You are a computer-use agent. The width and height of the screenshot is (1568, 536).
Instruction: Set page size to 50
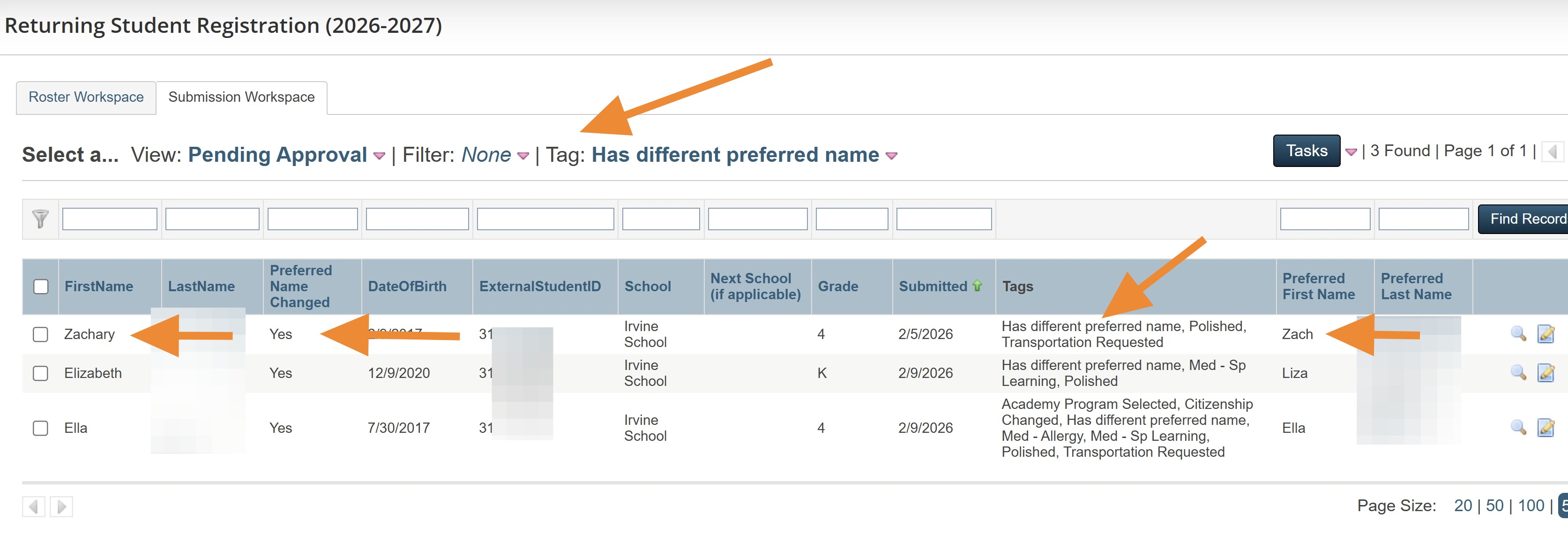1494,506
